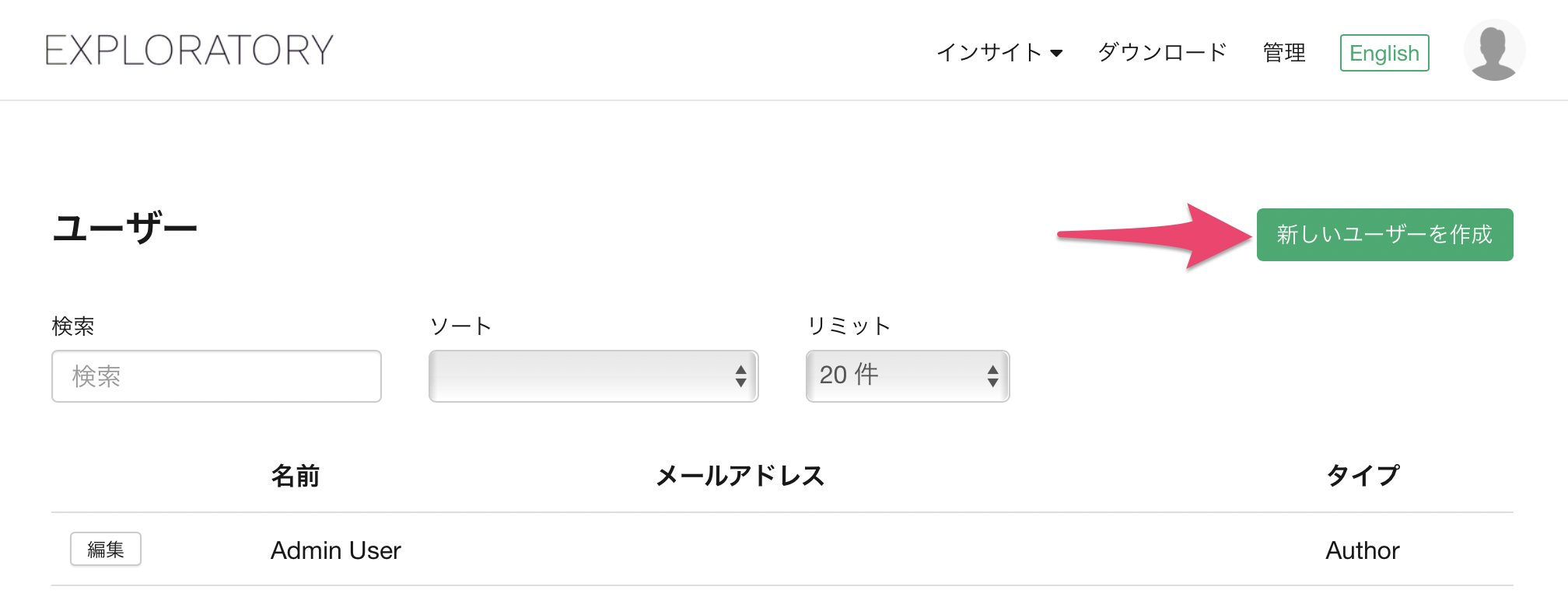Open the リミット 20 件 dropdown
Screen dimensions: 1568x597
[908, 376]
